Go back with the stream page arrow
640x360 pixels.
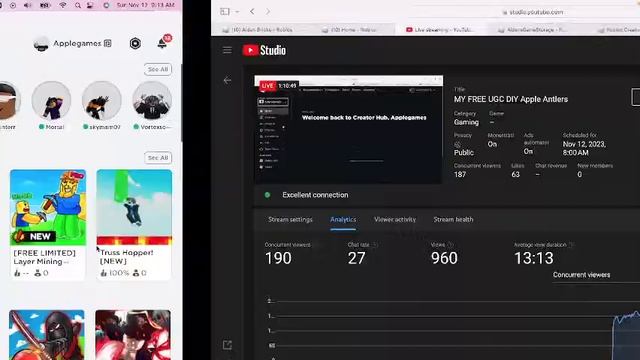[x=227, y=81]
